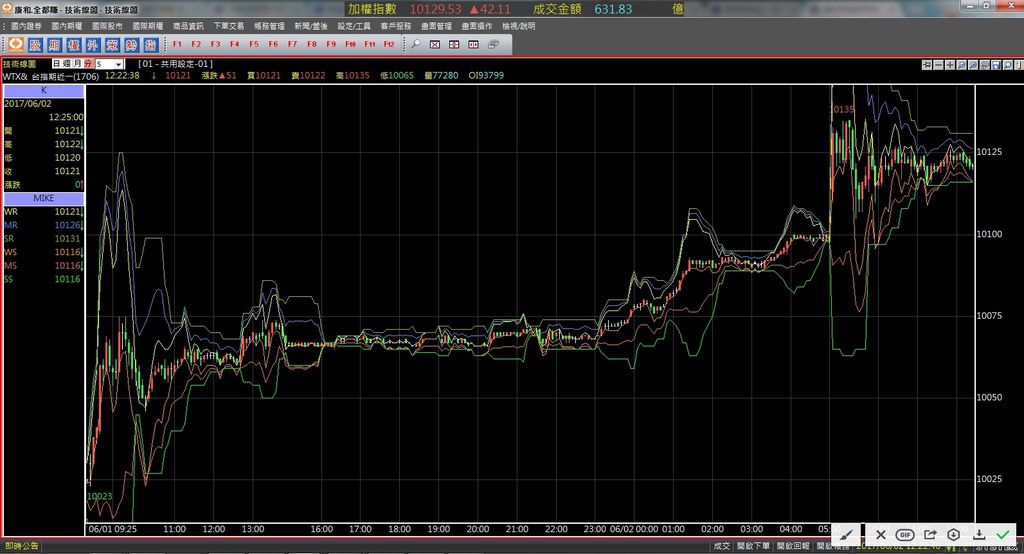Click the F12 shortcut button
Viewport: 1024px width, 554px height.
(x=389, y=44)
